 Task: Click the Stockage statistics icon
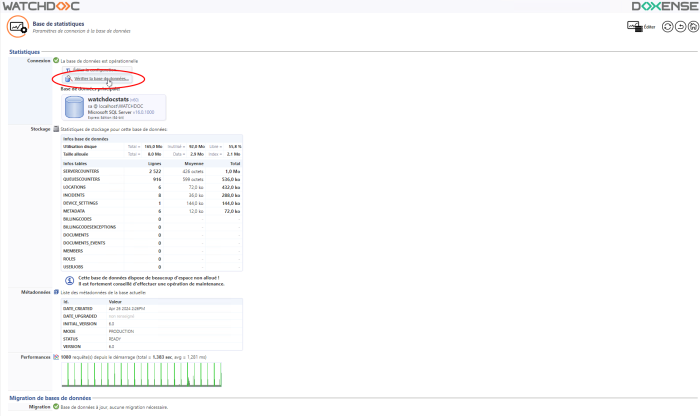point(56,129)
